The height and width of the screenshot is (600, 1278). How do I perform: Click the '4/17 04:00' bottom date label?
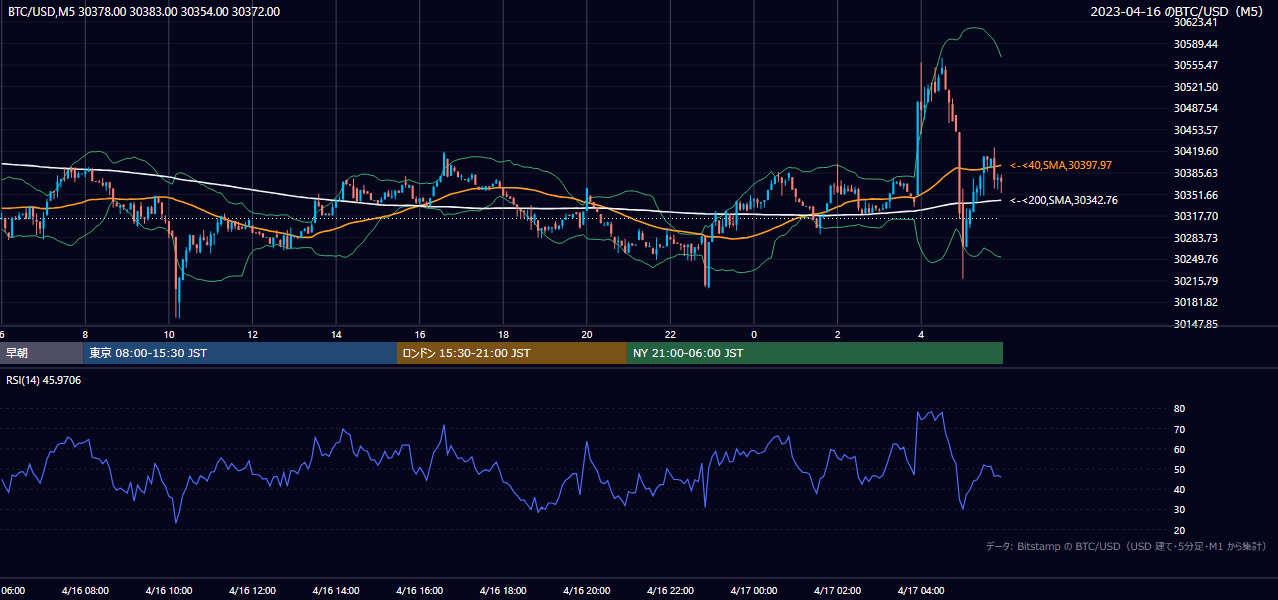point(921,591)
